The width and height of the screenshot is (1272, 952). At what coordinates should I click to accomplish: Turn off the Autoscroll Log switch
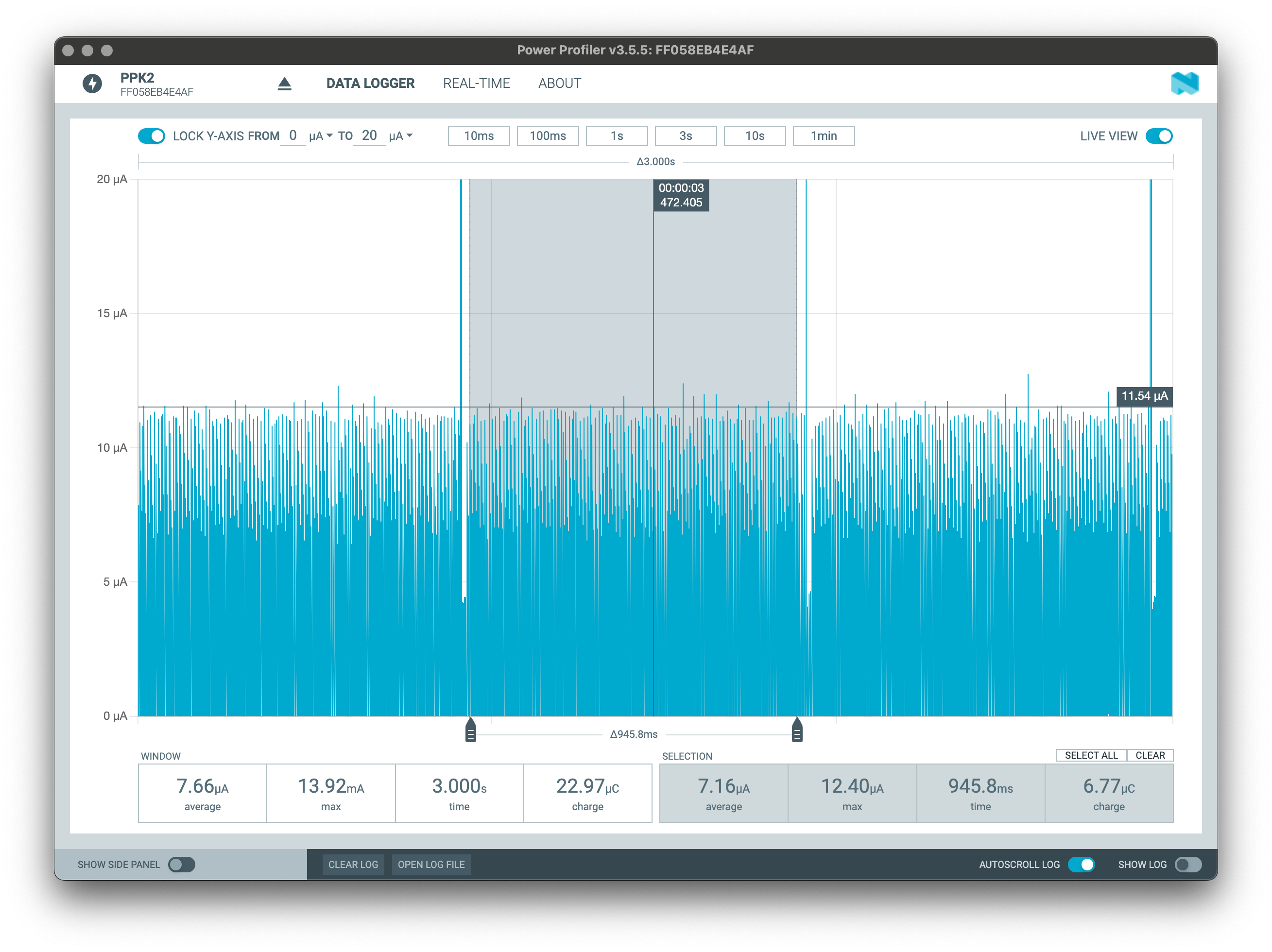click(x=1081, y=865)
